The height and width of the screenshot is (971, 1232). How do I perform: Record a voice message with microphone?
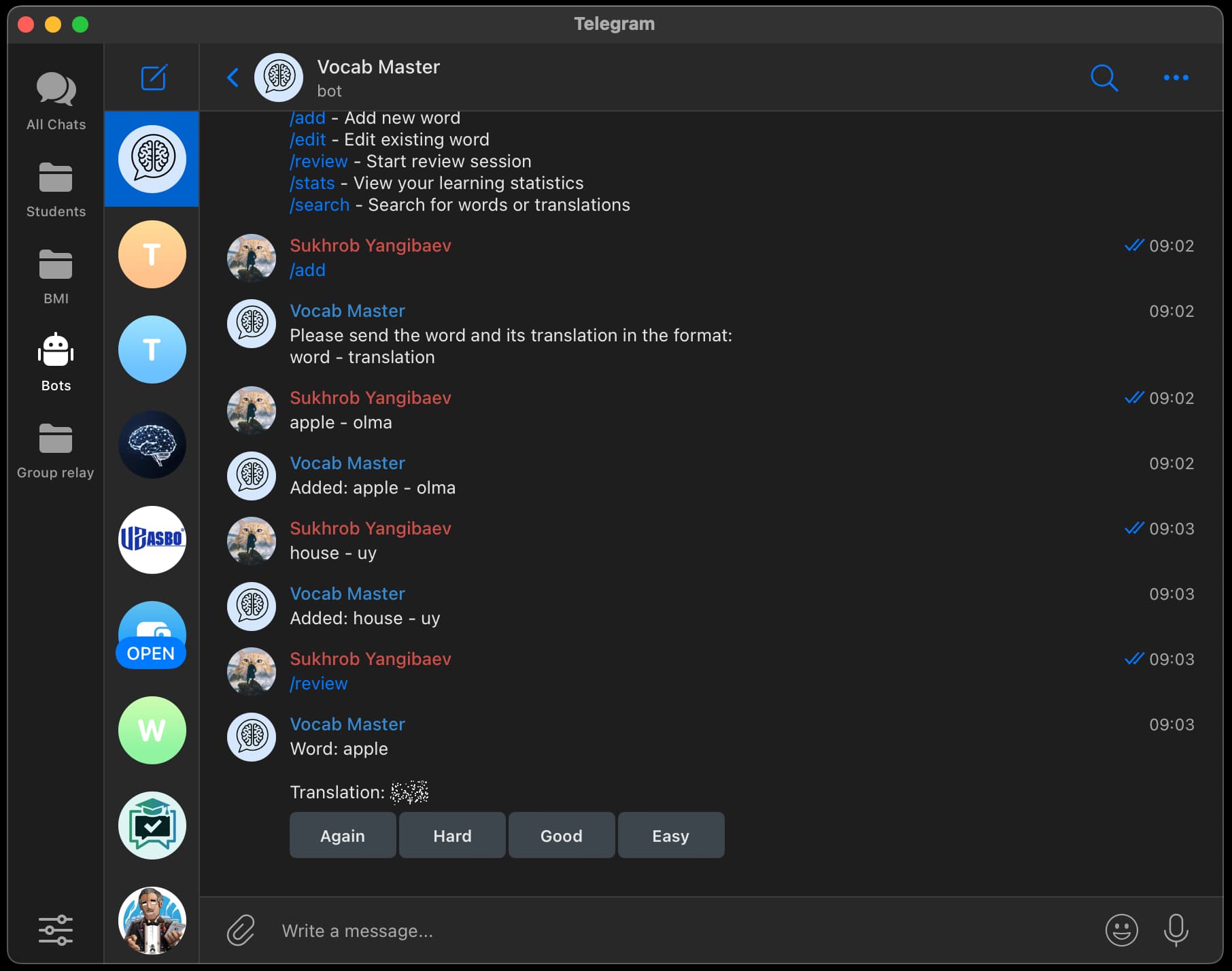(1176, 930)
